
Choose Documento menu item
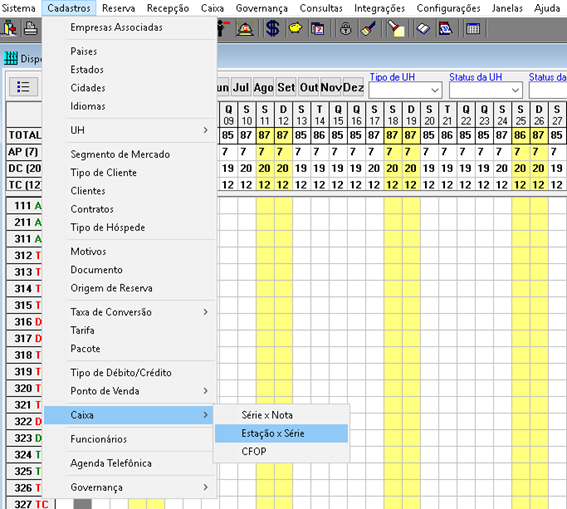[129, 270]
